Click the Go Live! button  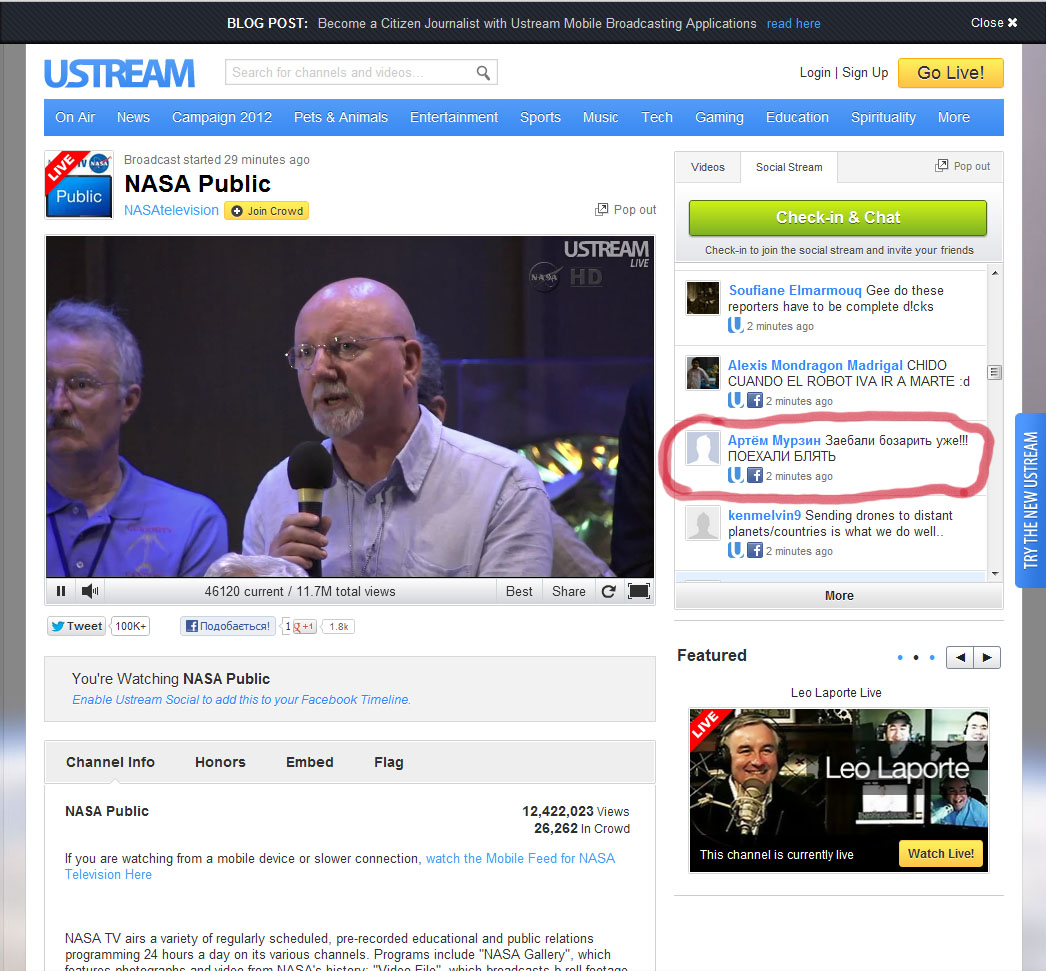pyautogui.click(x=951, y=73)
